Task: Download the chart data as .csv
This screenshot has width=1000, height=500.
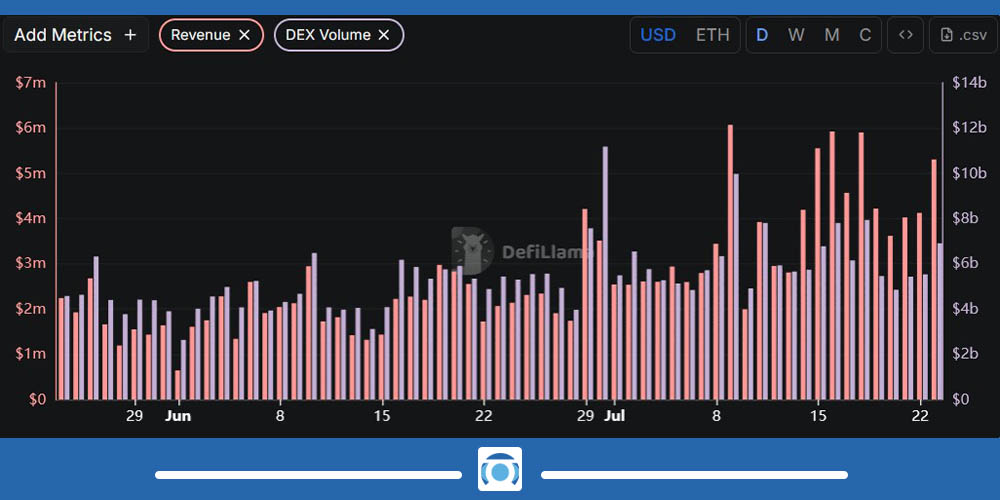Action: point(963,35)
